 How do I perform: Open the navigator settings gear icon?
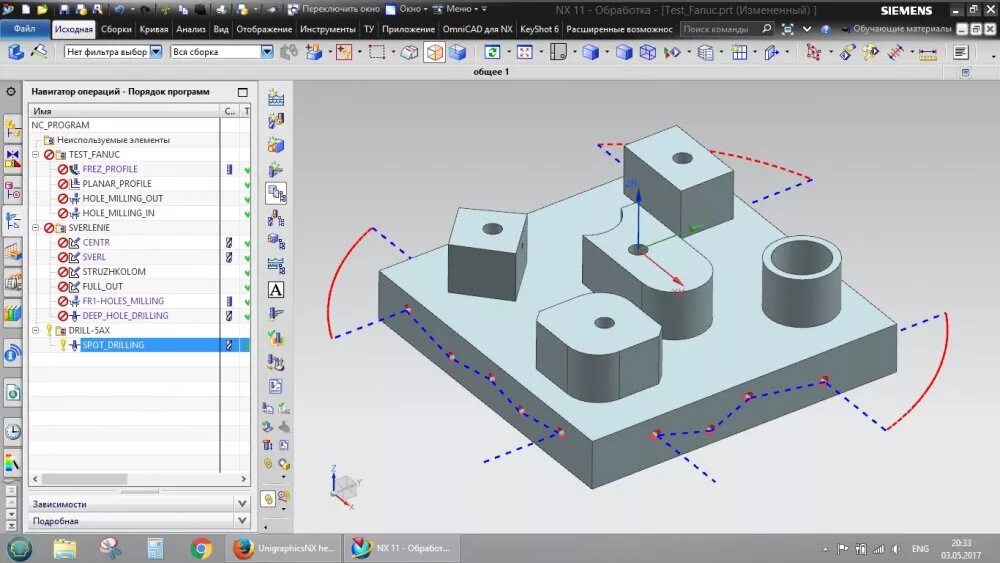click(x=11, y=92)
